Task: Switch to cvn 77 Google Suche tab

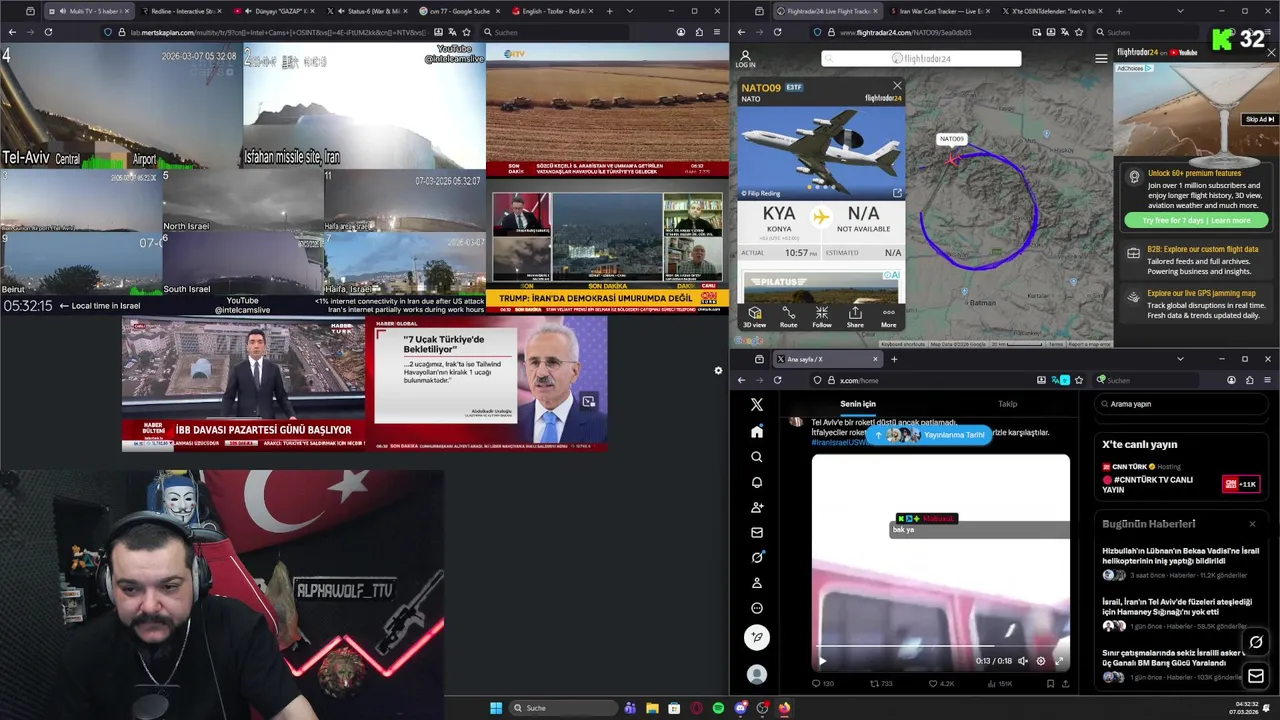Action: 458,11
